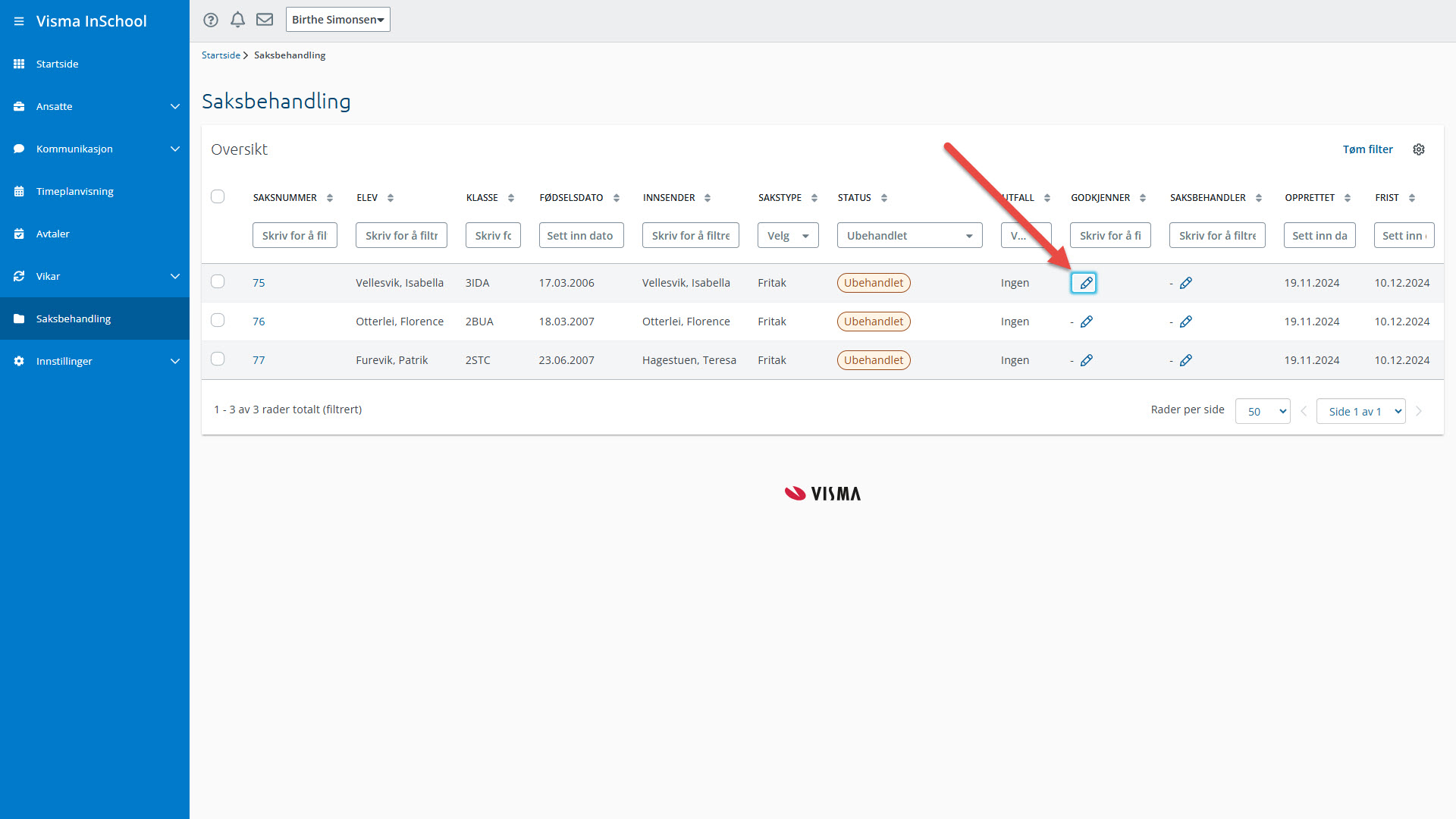The width and height of the screenshot is (1456, 819).
Task: Click the Tøm filter link
Action: (x=1367, y=149)
